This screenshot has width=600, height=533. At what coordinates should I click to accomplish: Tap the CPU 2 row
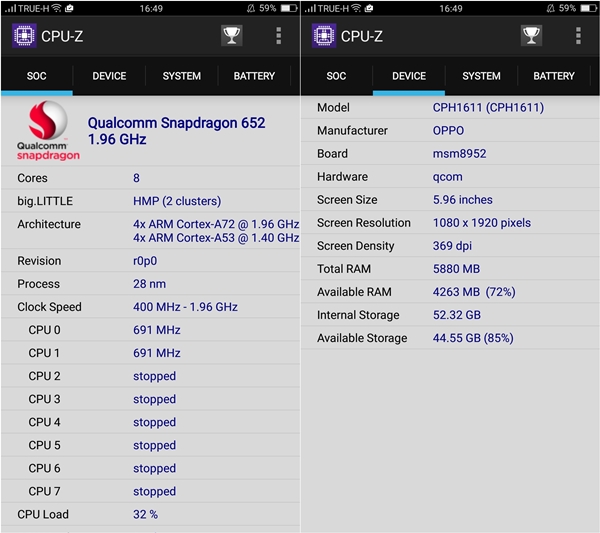pyautogui.click(x=150, y=376)
